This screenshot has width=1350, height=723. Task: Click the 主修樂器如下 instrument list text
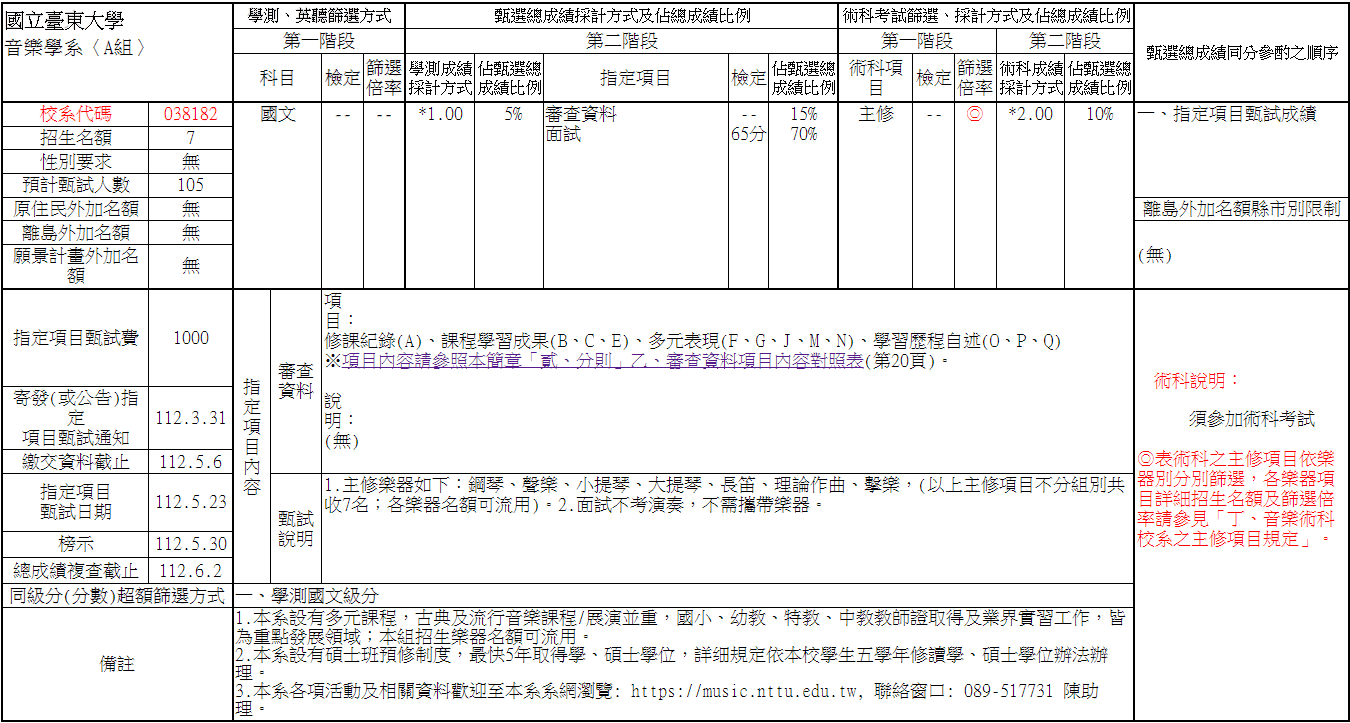point(724,494)
